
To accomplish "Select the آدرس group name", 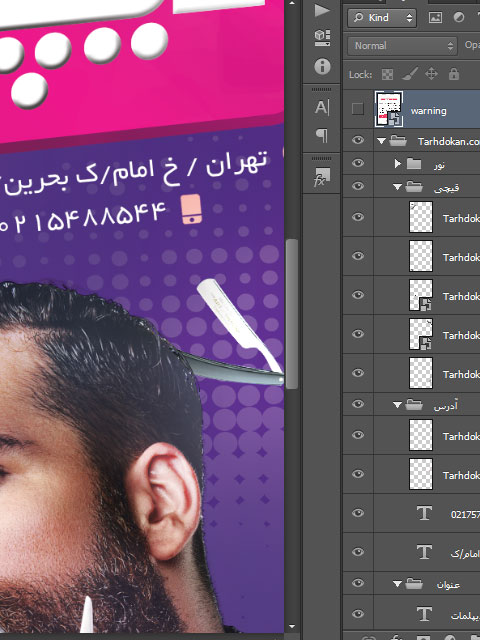I will pos(446,406).
